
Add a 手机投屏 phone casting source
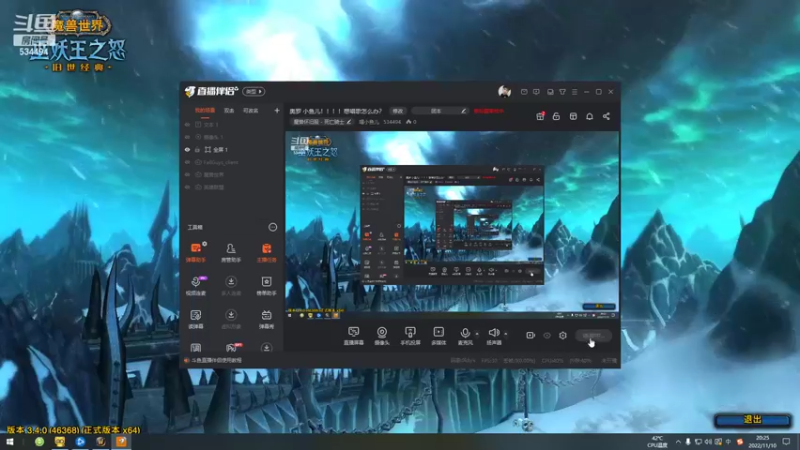(x=410, y=336)
